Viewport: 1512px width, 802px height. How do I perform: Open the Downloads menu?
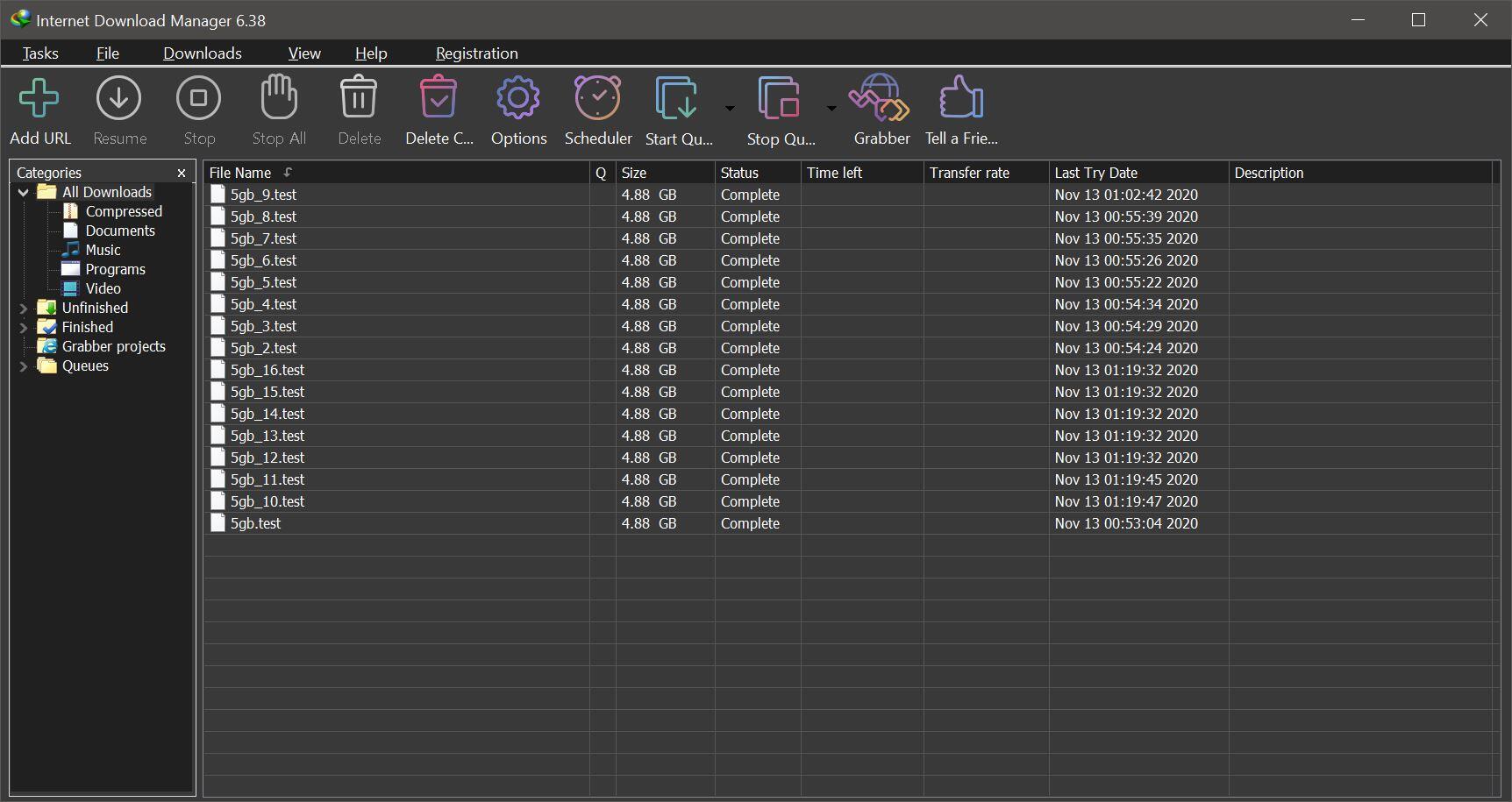203,53
